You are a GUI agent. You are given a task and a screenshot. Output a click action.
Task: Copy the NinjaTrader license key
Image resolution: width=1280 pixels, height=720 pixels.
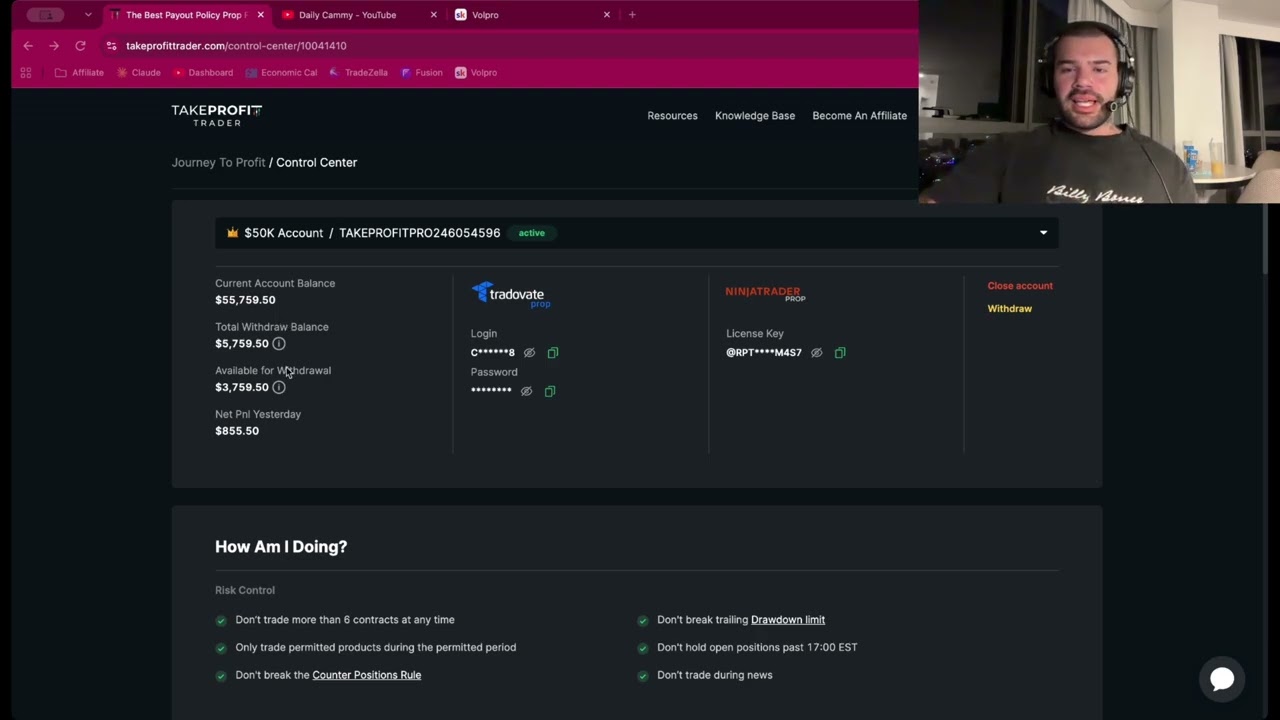coord(840,353)
